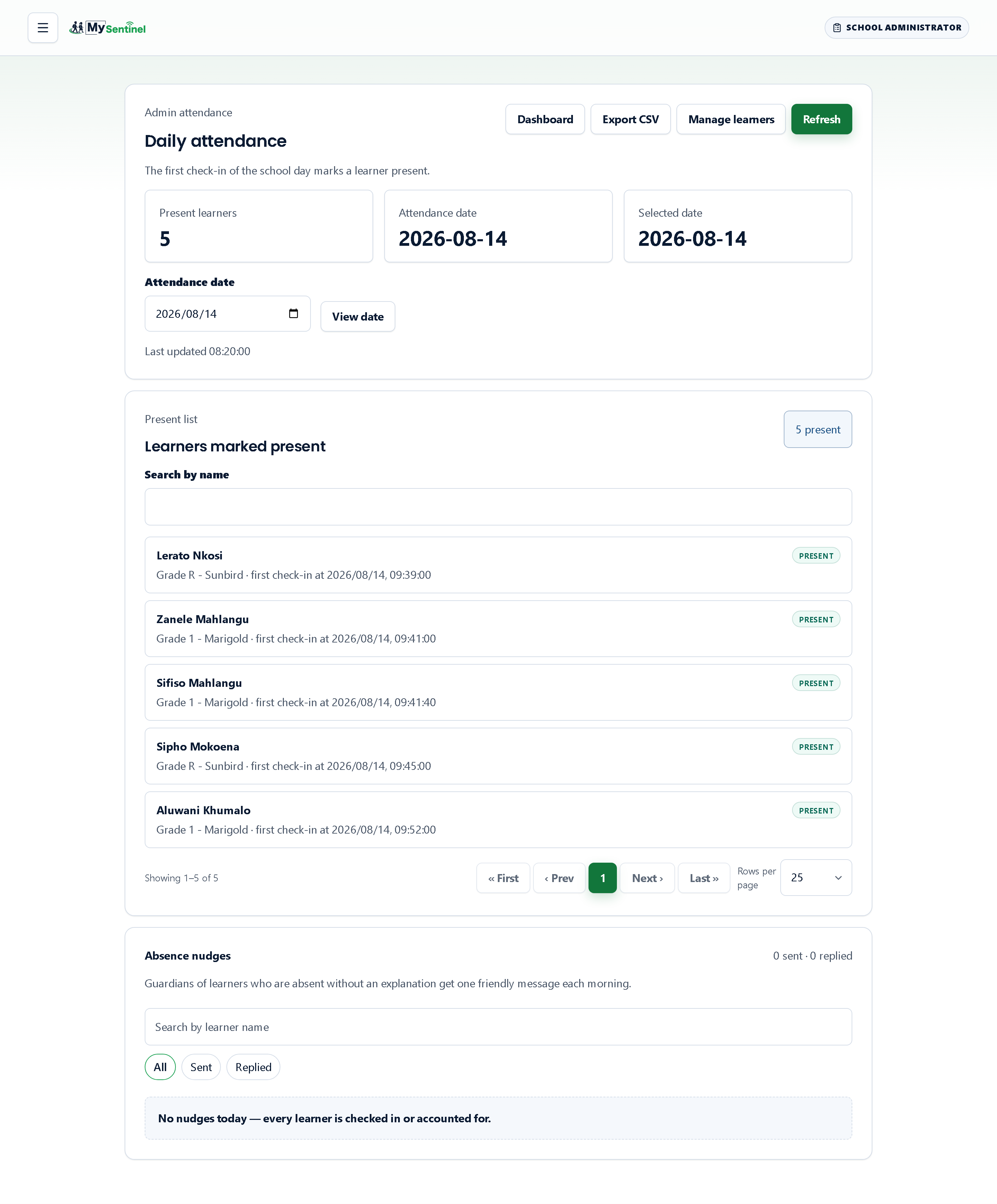Viewport: 997px width, 1204px height.
Task: Open the Rows per page dropdown
Action: [816, 878]
